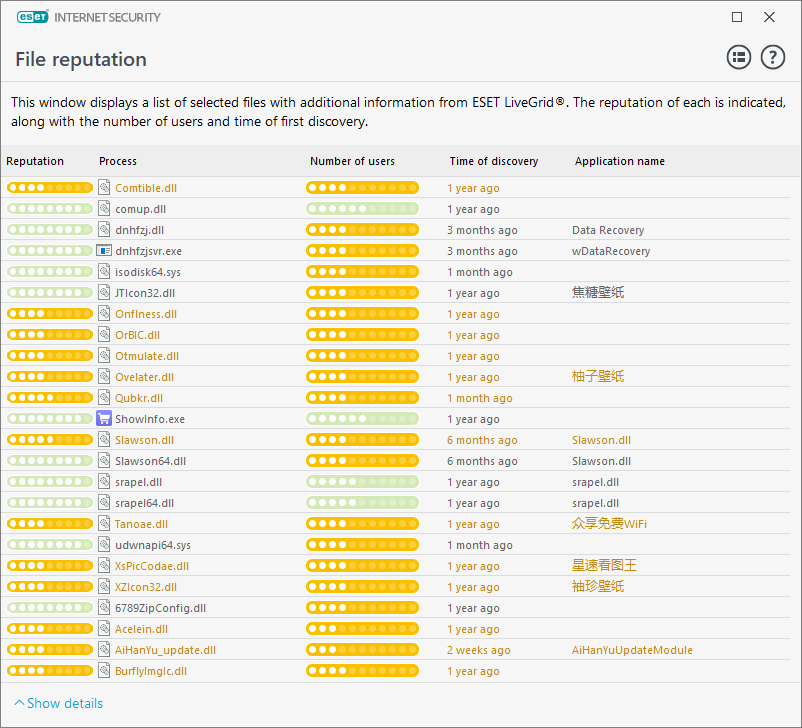Select the isodisk64.sys process name
The image size is (802, 728).
(148, 272)
